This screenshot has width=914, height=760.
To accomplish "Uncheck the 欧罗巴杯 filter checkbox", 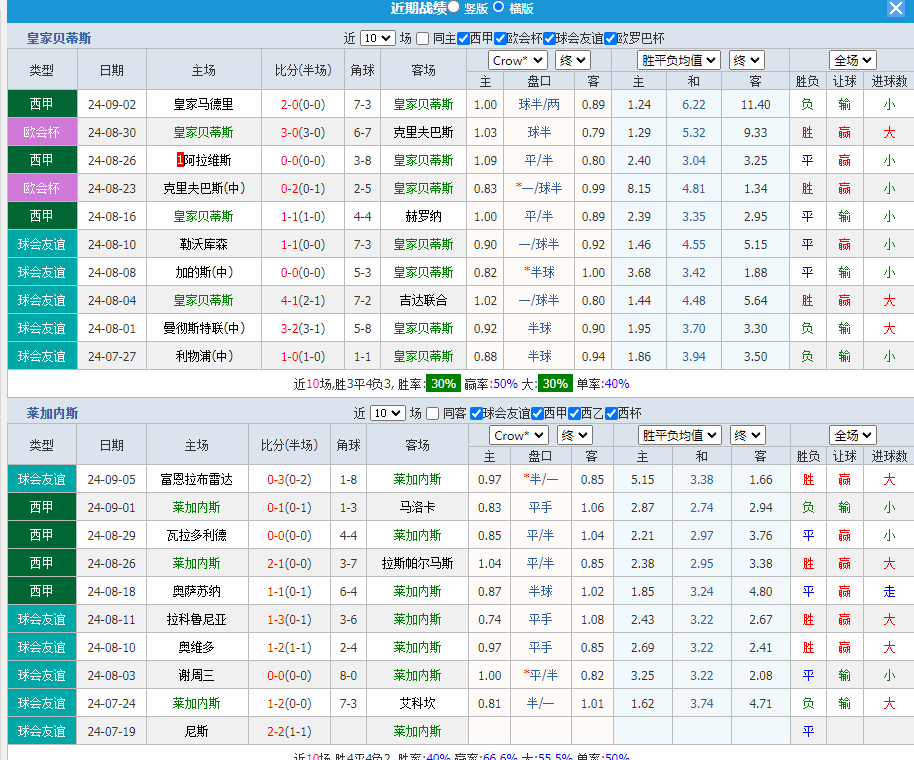I will tap(610, 37).
